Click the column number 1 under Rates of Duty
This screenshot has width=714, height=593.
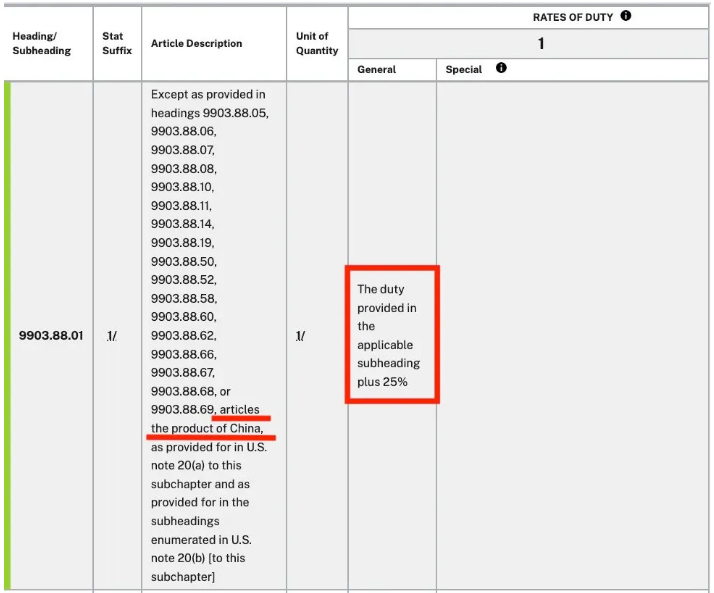pyautogui.click(x=541, y=44)
